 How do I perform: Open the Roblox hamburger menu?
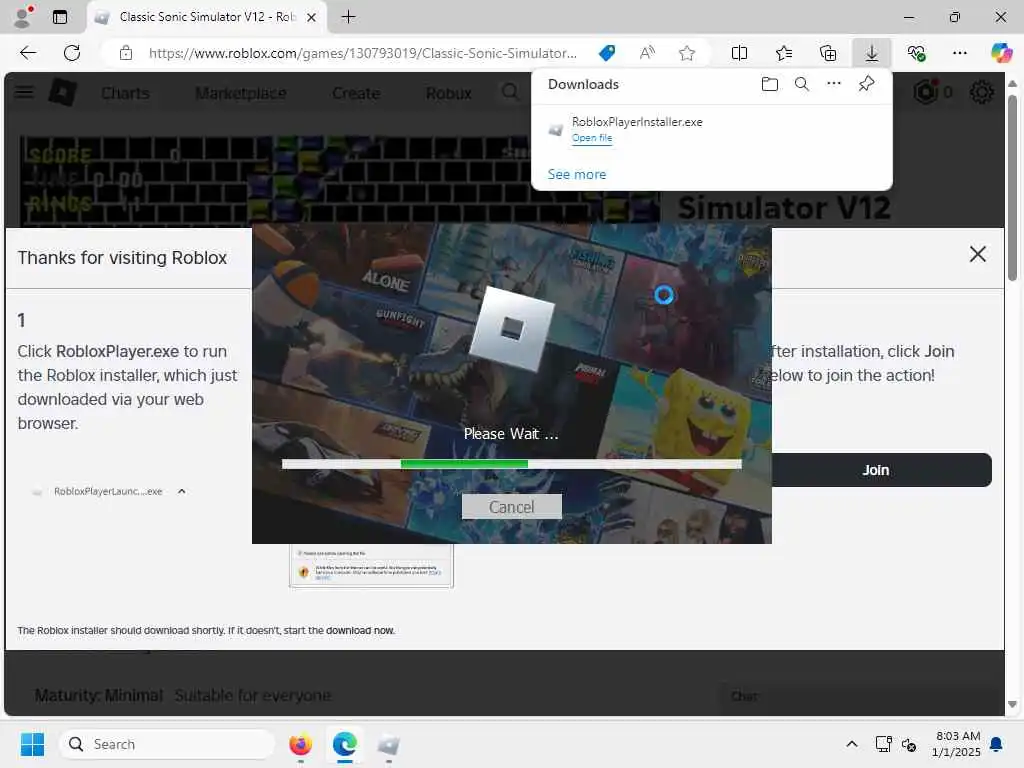tap(24, 92)
